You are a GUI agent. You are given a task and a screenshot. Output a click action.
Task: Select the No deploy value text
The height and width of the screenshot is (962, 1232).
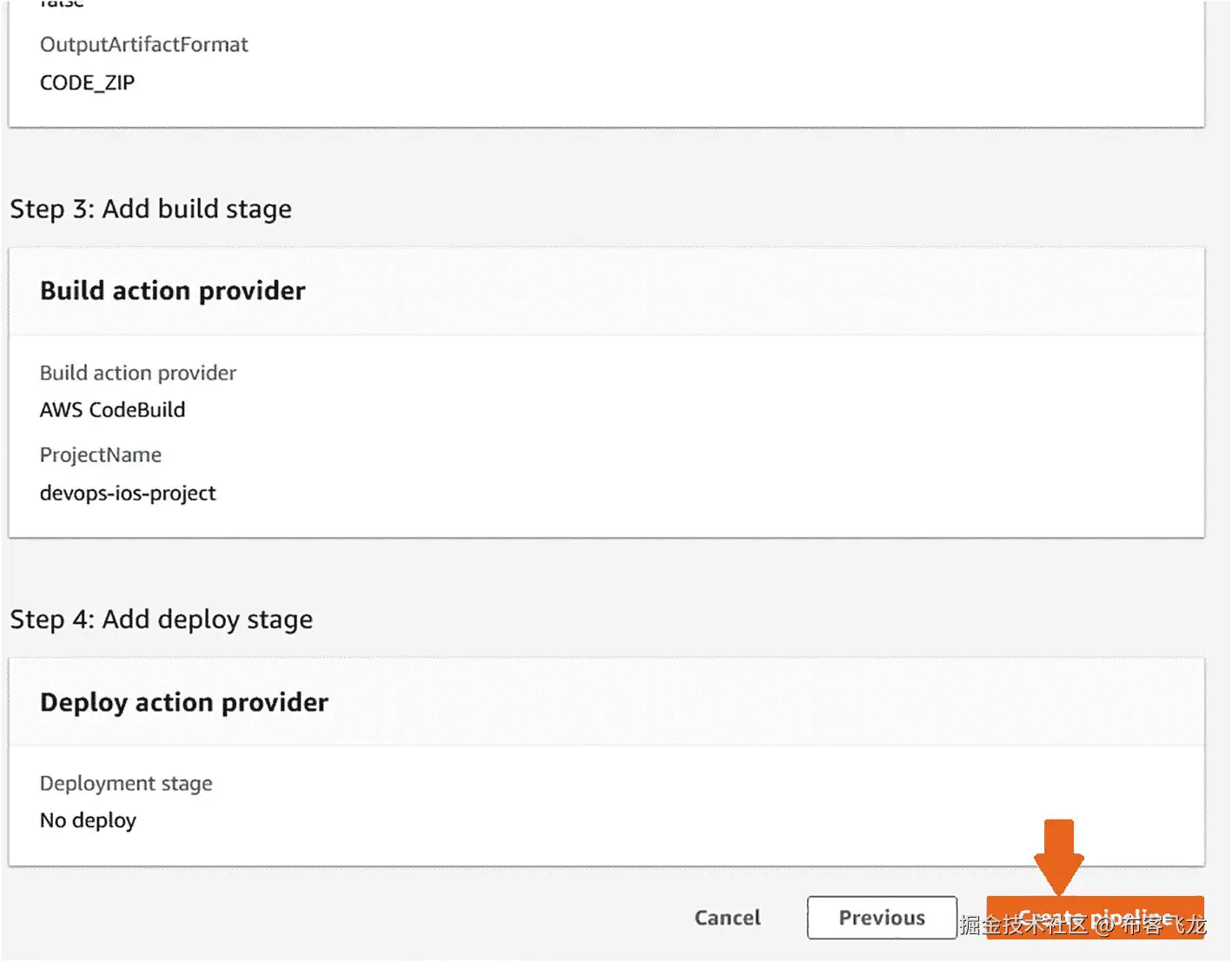point(88,820)
